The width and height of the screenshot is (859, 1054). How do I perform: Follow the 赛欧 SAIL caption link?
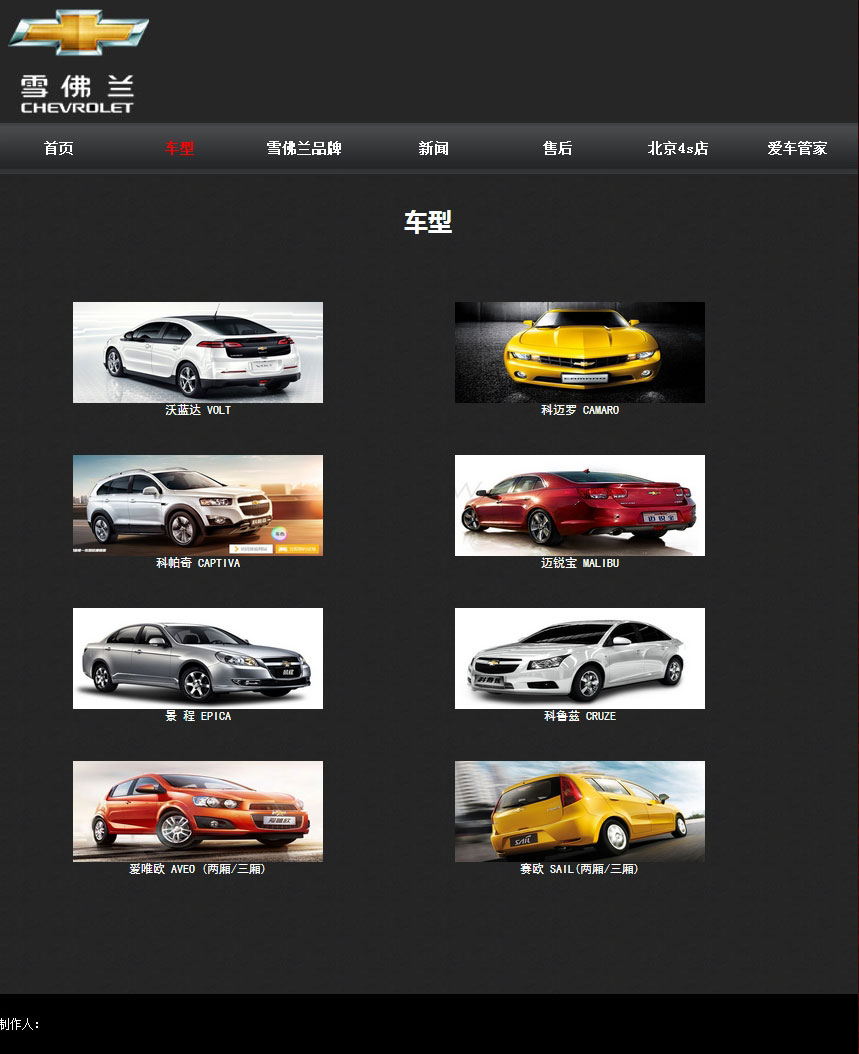click(x=579, y=869)
